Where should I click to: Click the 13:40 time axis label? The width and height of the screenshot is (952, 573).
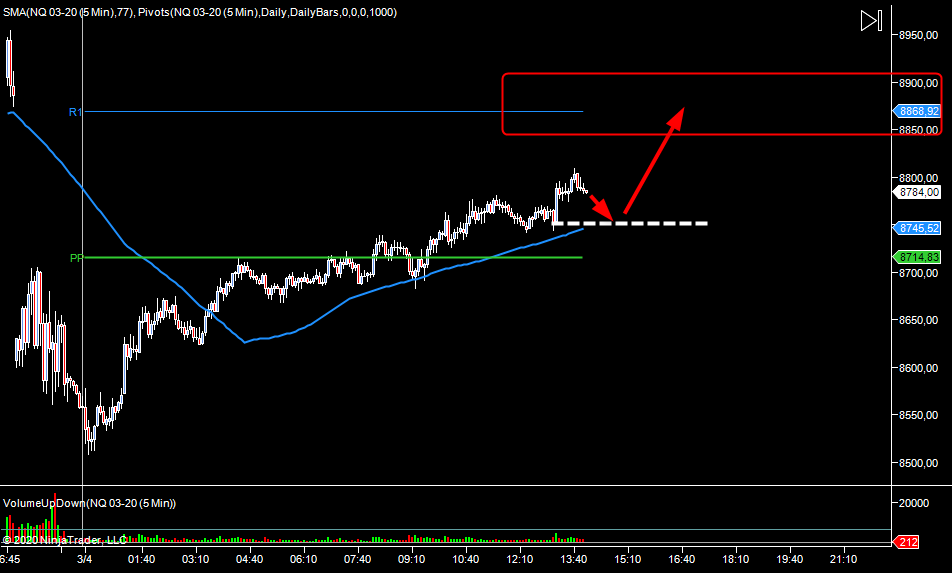click(573, 558)
